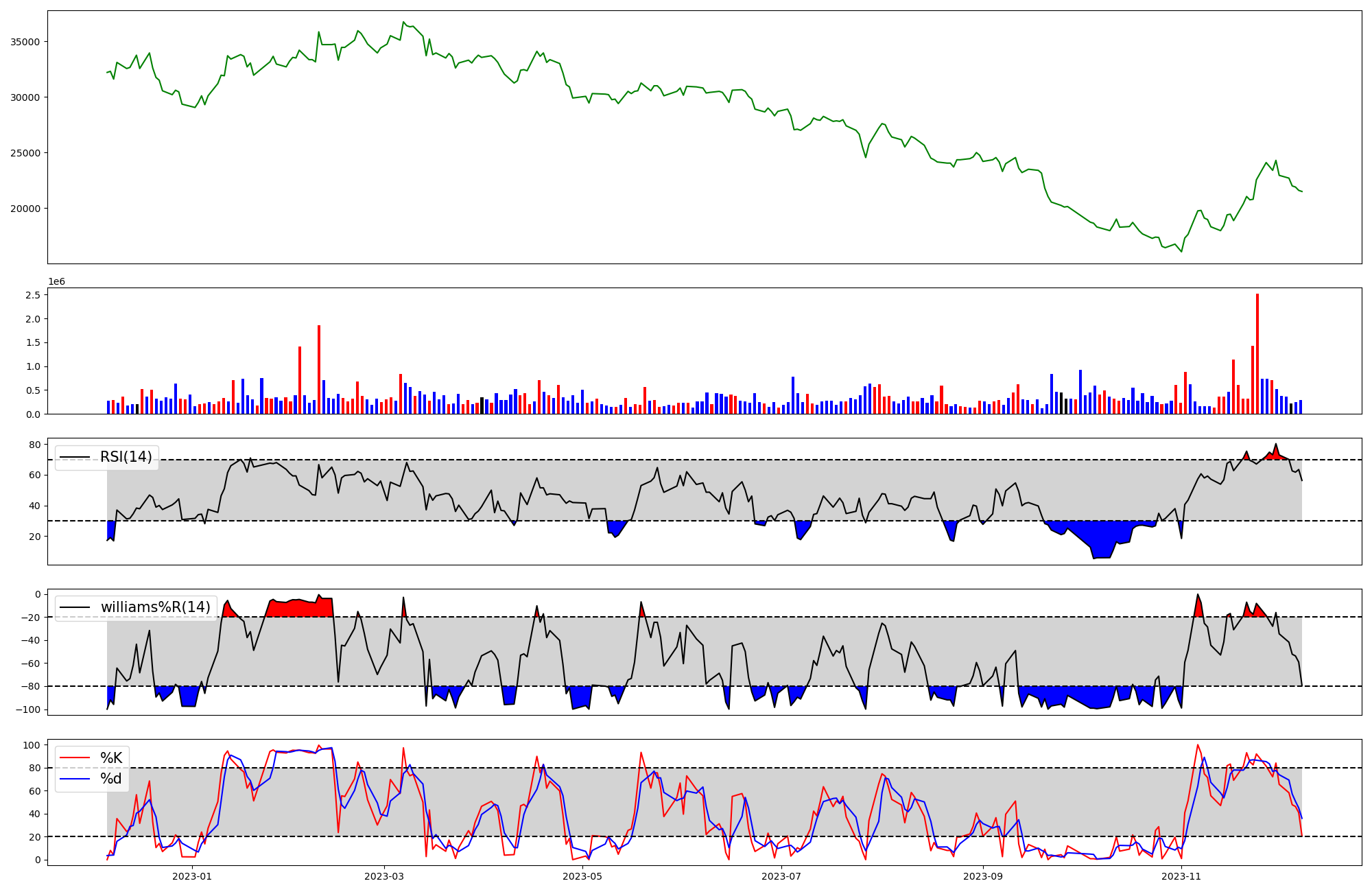Click the 1e6 volume scale label
The width and height of the screenshot is (1372, 892).
[x=56, y=281]
